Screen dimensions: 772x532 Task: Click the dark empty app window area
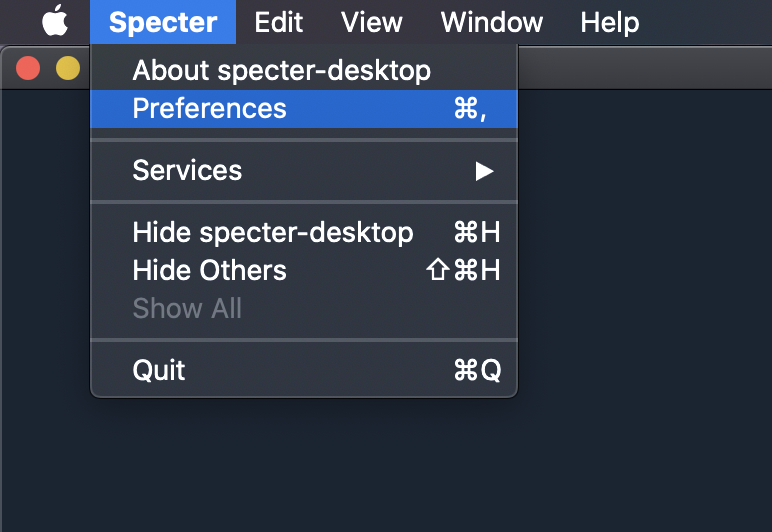click(x=640, y=300)
